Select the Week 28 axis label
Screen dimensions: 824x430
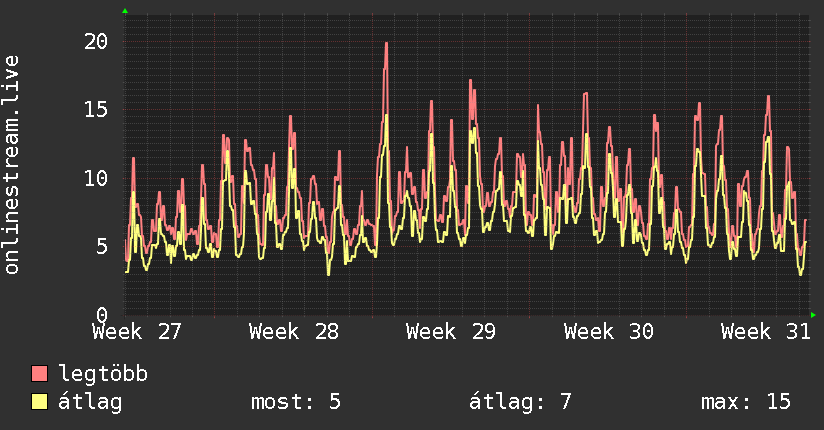click(294, 332)
